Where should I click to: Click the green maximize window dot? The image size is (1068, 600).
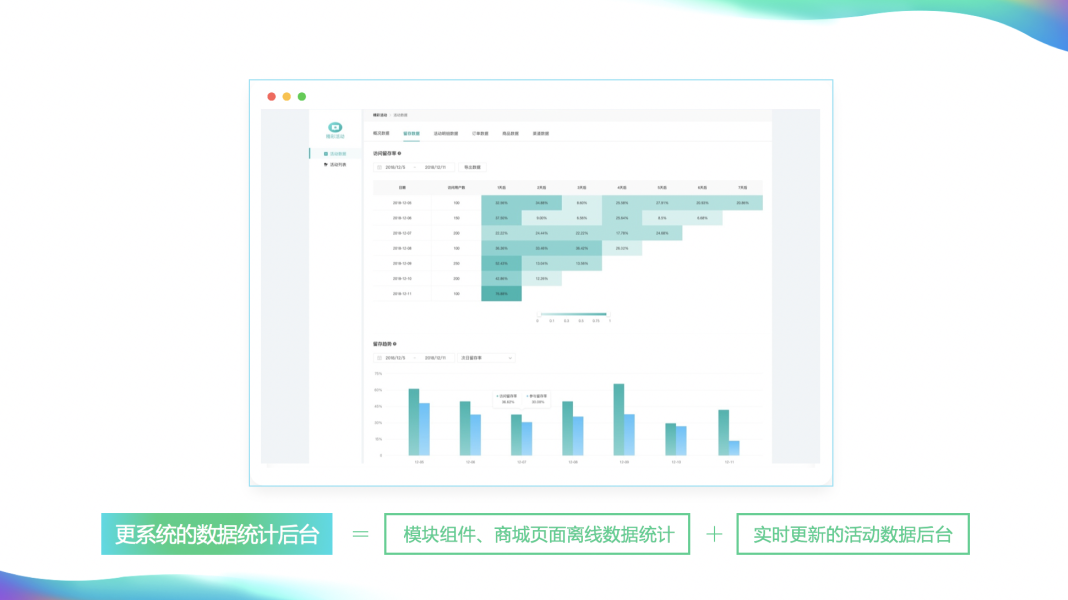click(302, 97)
